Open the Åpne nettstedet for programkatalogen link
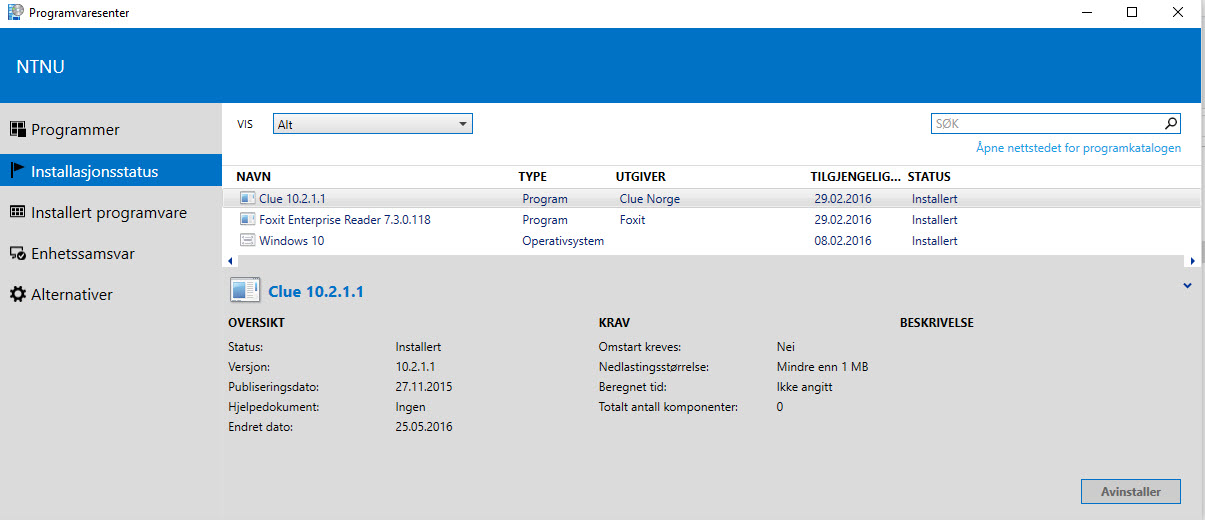Image resolution: width=1205 pixels, height=520 pixels. (1078, 148)
